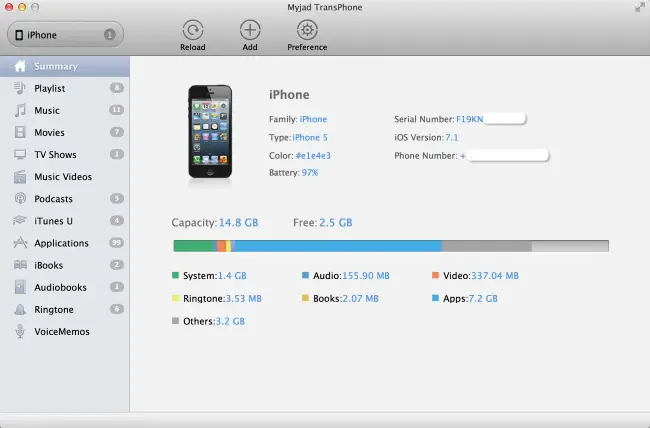Viewport: 650px width, 428px height.
Task: Click the iPhone device name heading
Action: tap(289, 95)
